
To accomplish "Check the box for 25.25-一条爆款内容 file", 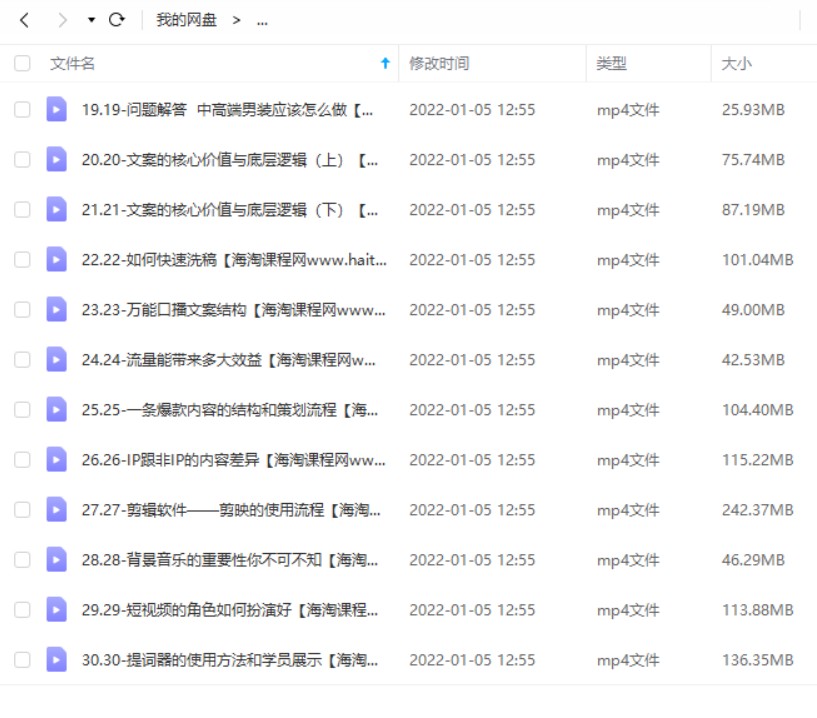I will tap(22, 410).
